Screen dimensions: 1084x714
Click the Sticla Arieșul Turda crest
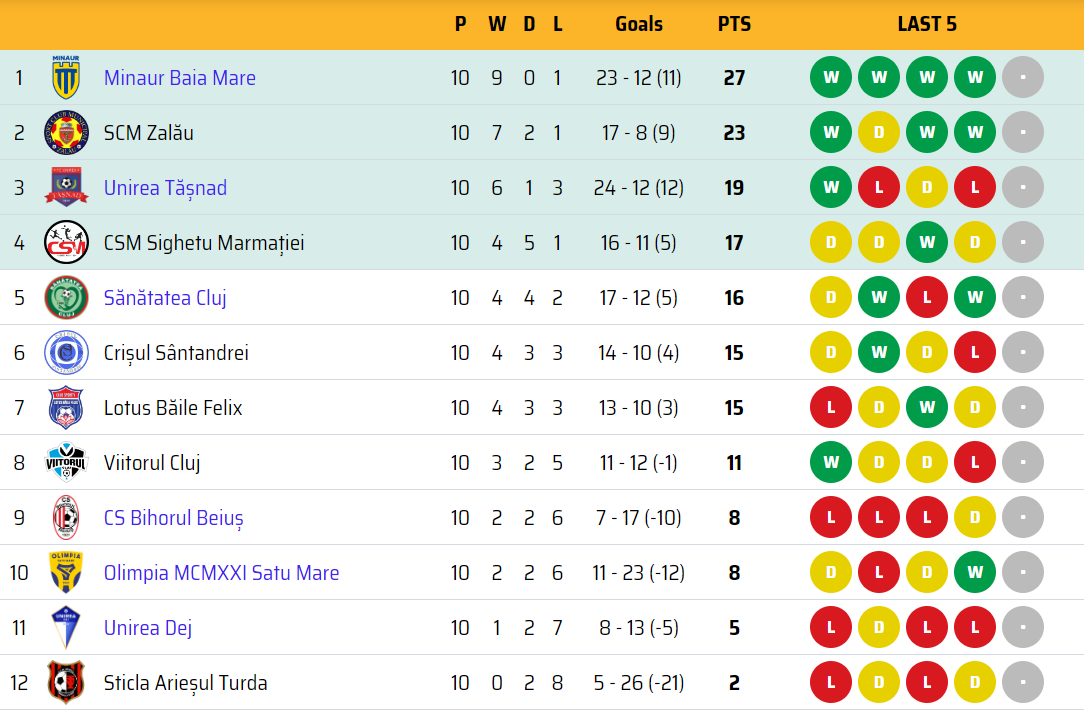(66, 683)
